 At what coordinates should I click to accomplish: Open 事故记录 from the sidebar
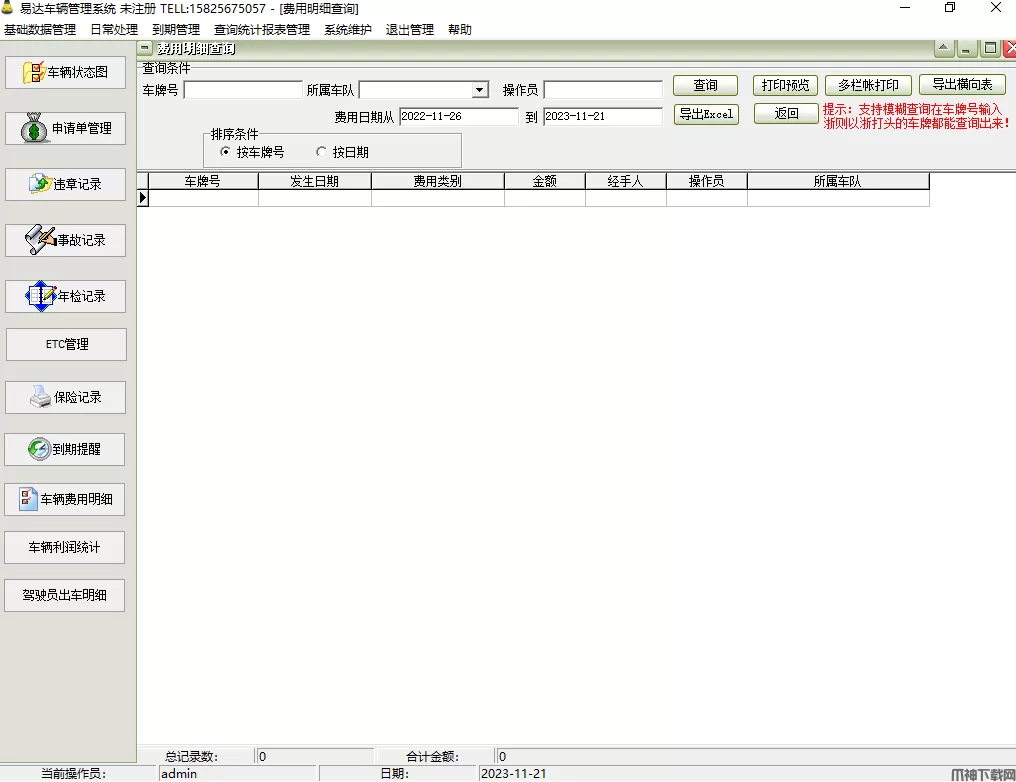click(x=65, y=240)
